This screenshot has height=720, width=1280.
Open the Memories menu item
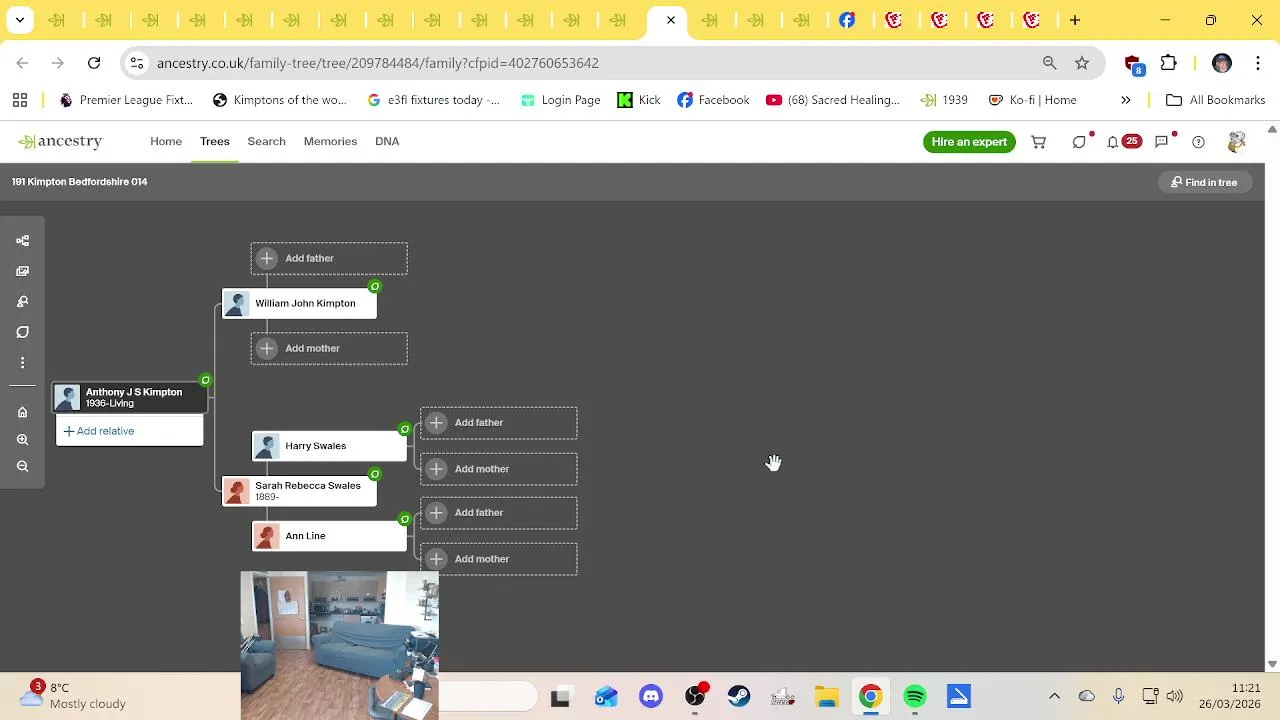[x=330, y=142]
